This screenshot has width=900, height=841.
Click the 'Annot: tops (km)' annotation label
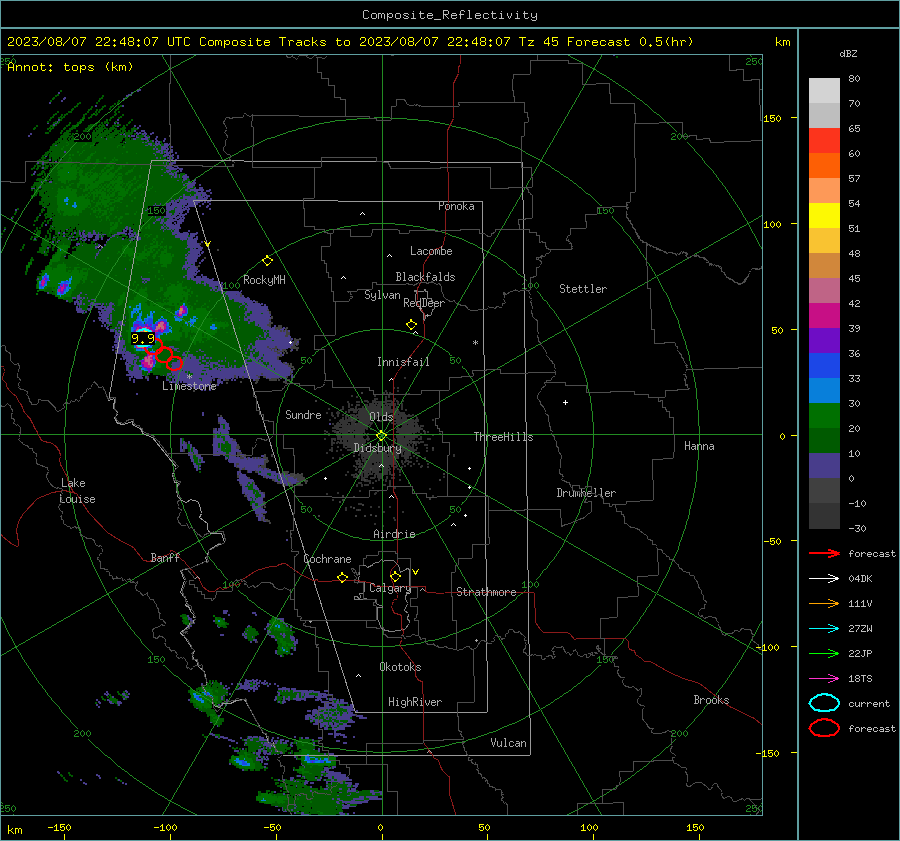click(x=70, y=67)
